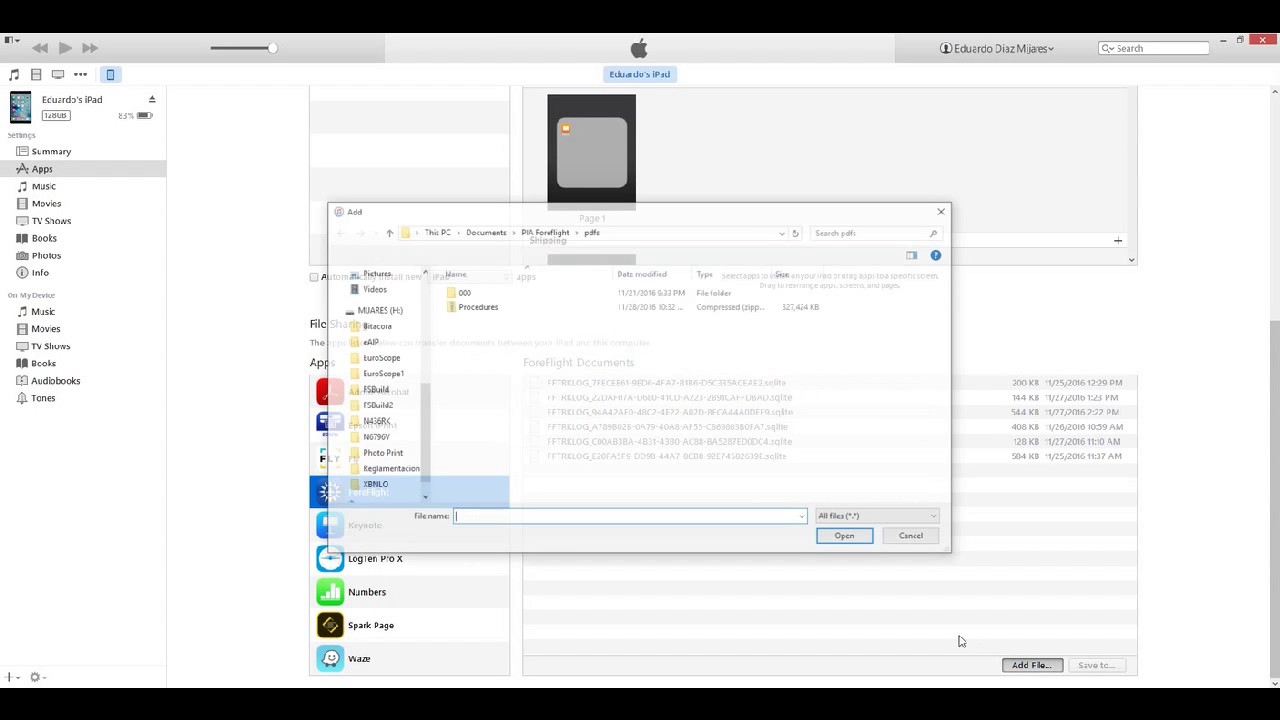The width and height of the screenshot is (1280, 720).
Task: Select the Photo Print folder in the tree
Action: (x=382, y=453)
